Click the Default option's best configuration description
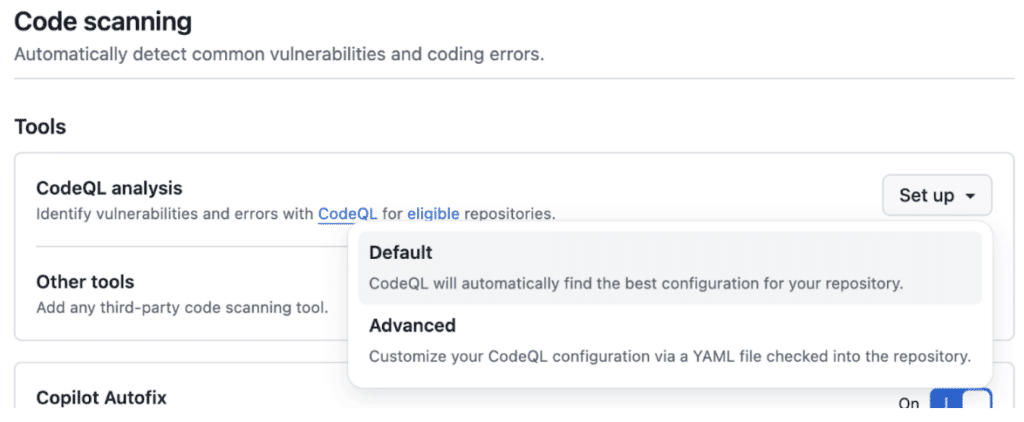1024x422 pixels. 636,283
